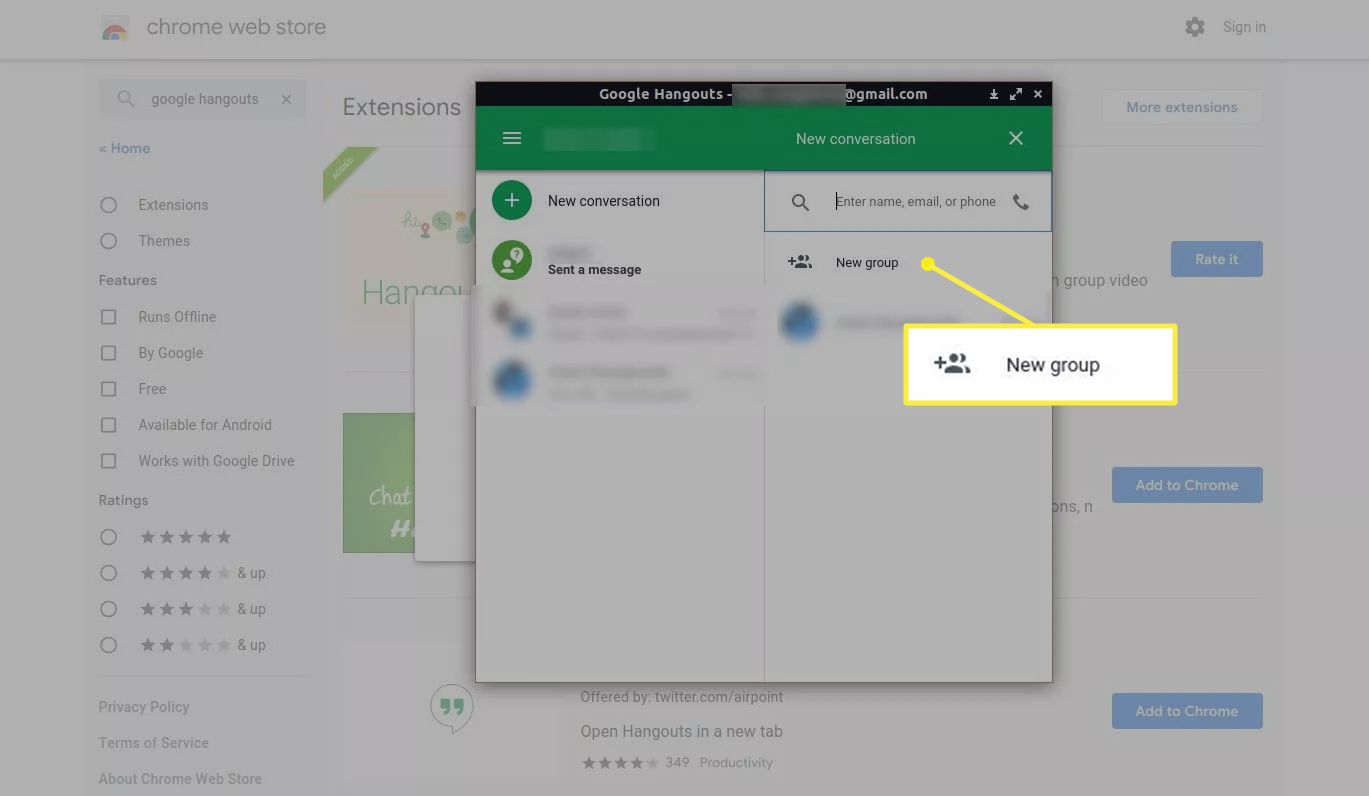Open Chrome Web Store settings gear
The image size is (1369, 796).
click(x=1195, y=27)
